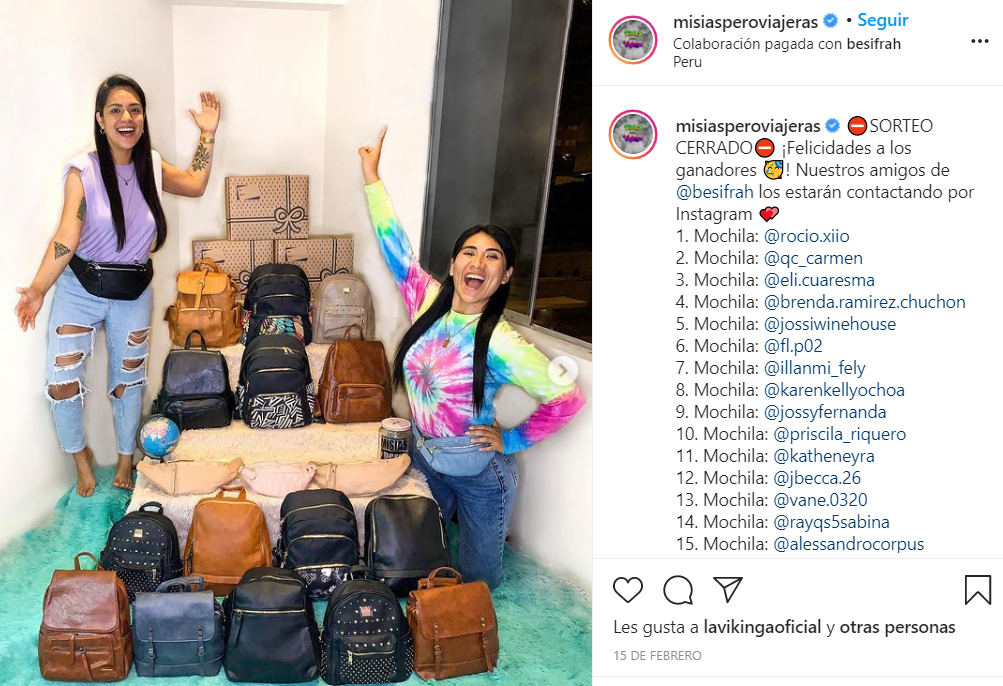Open @jossiwinehouse profile link
The image size is (1003, 686).
pos(830,324)
